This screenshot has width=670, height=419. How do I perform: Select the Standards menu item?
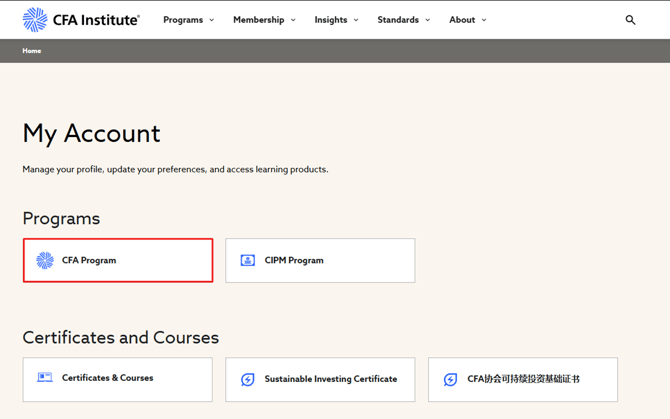tap(398, 20)
